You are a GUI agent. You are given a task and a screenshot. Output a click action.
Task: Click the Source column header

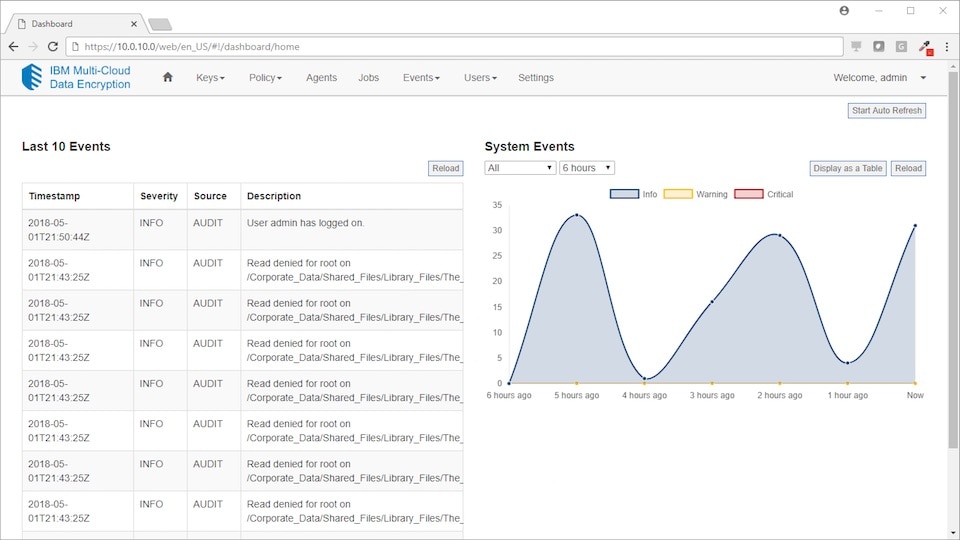click(214, 196)
